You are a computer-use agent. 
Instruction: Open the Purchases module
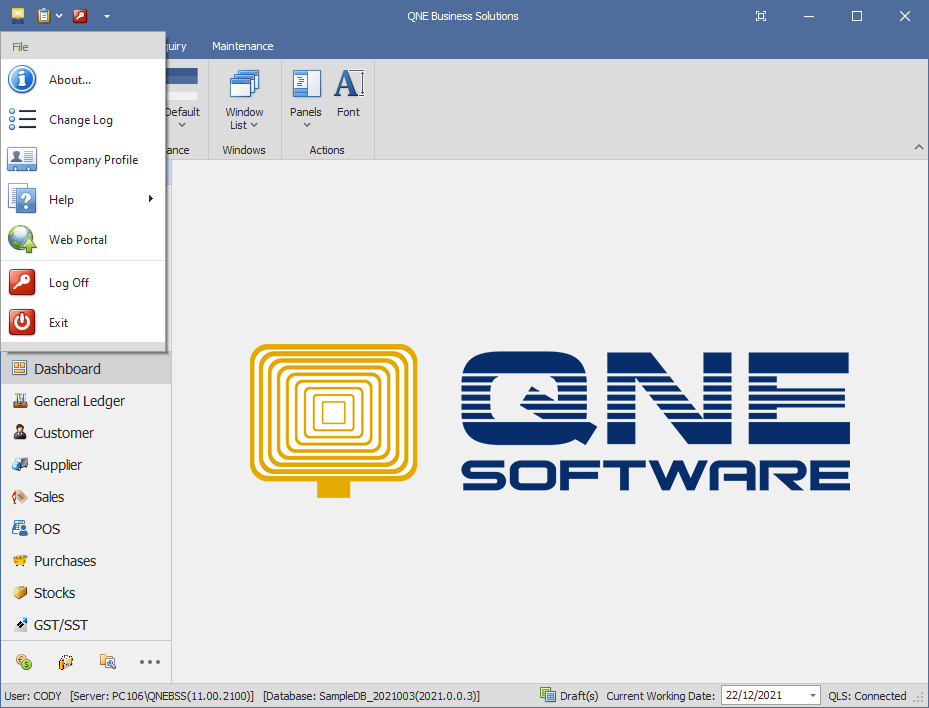pos(86,561)
